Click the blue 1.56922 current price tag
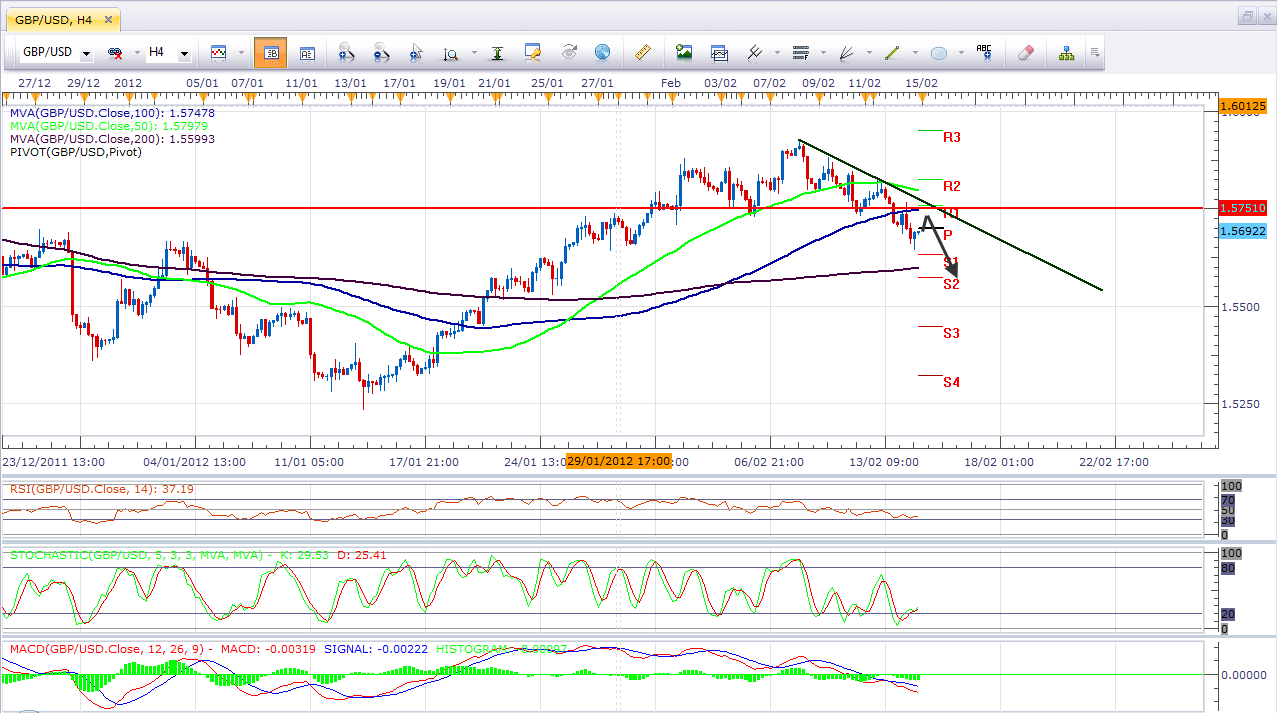 1244,231
